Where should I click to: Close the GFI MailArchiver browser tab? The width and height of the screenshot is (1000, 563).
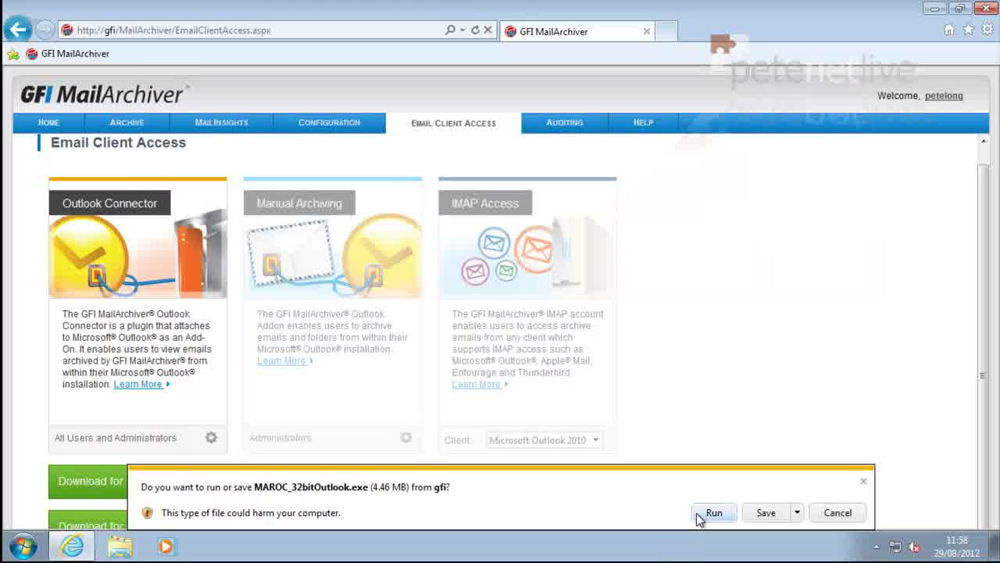[647, 31]
